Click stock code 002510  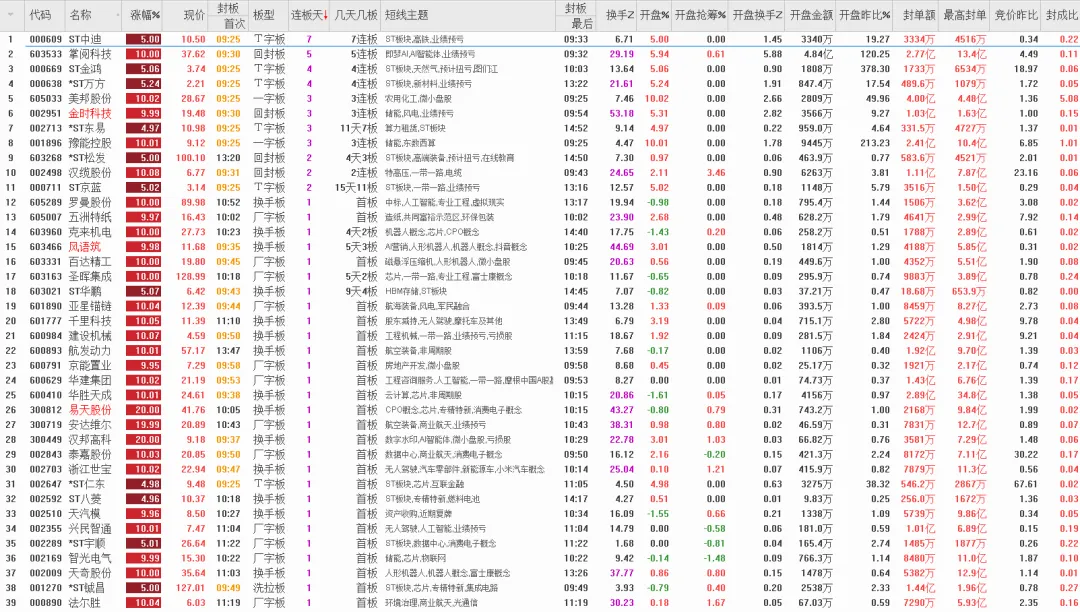45,514
